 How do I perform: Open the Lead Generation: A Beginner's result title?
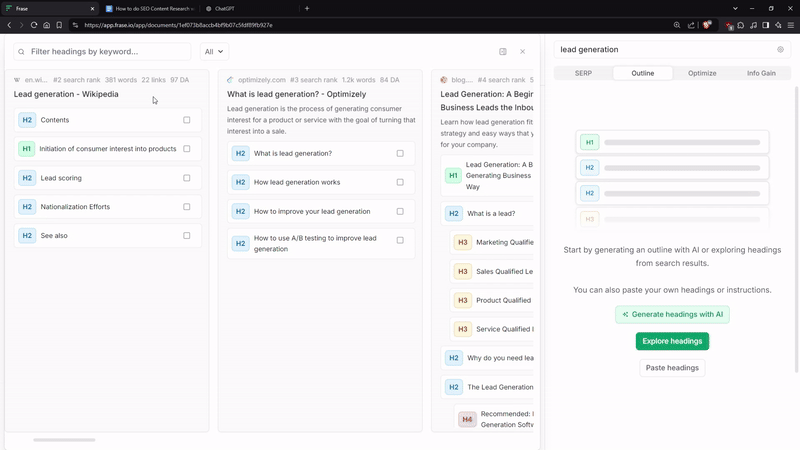point(487,101)
